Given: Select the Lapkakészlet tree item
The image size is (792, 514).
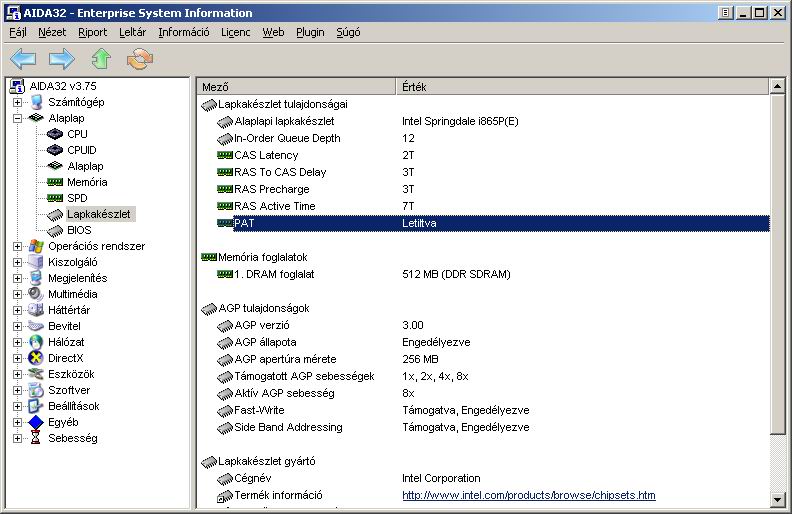Looking at the screenshot, I should coord(99,214).
